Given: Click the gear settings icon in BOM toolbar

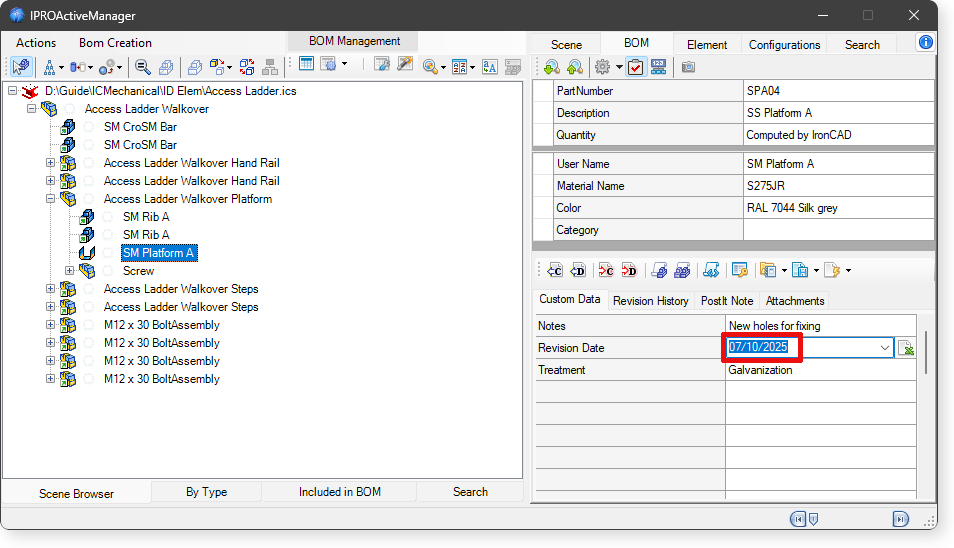Looking at the screenshot, I should pyautogui.click(x=602, y=67).
